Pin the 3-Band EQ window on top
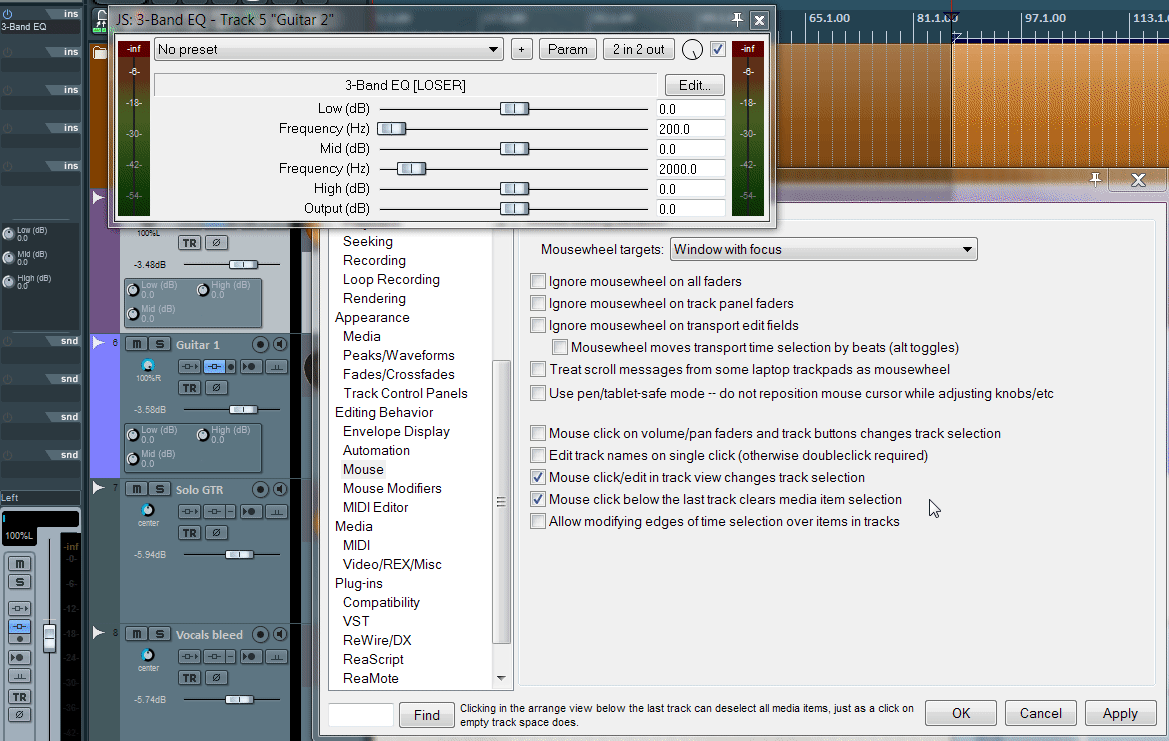 click(738, 19)
